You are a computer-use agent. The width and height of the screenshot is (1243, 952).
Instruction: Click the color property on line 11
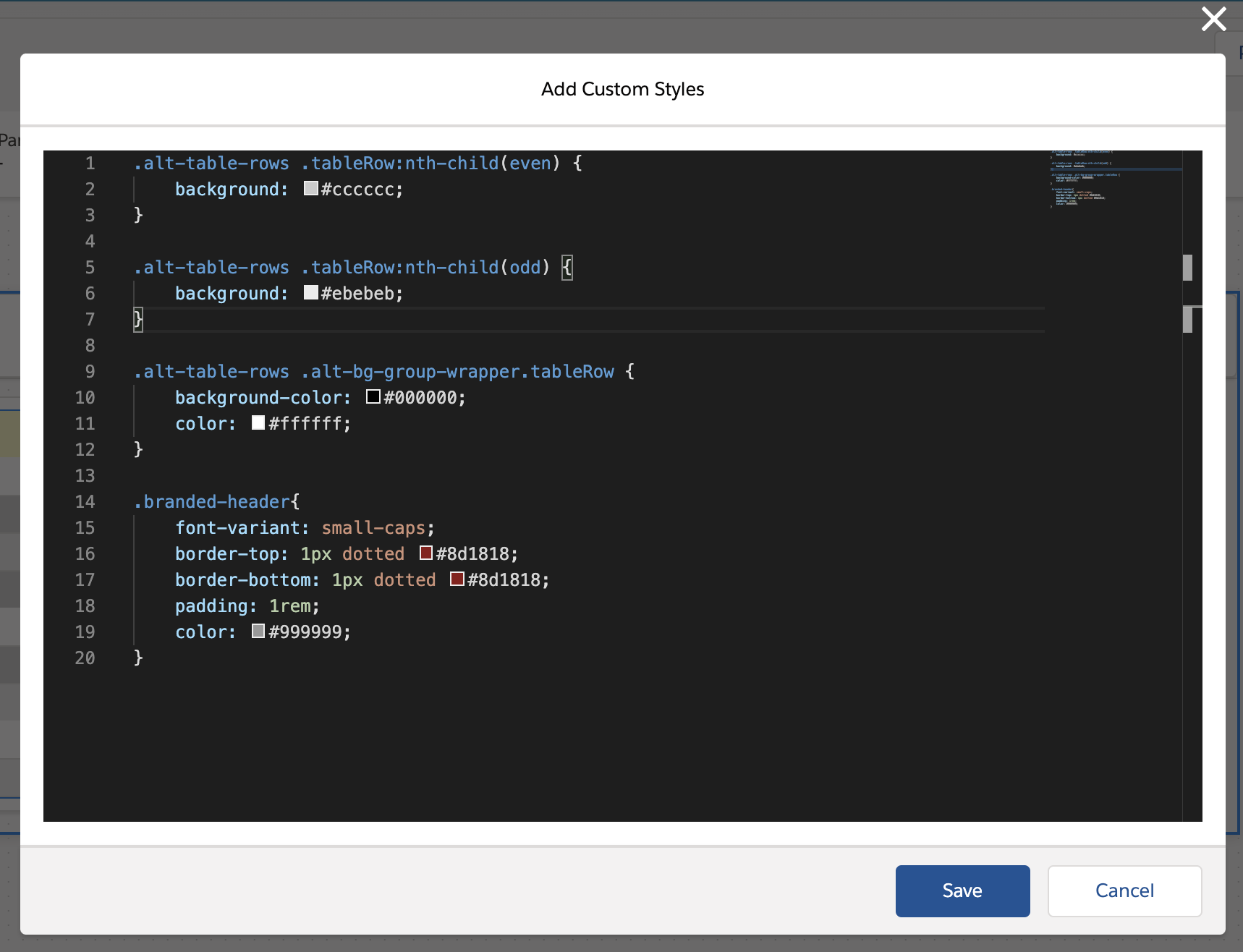tap(201, 424)
